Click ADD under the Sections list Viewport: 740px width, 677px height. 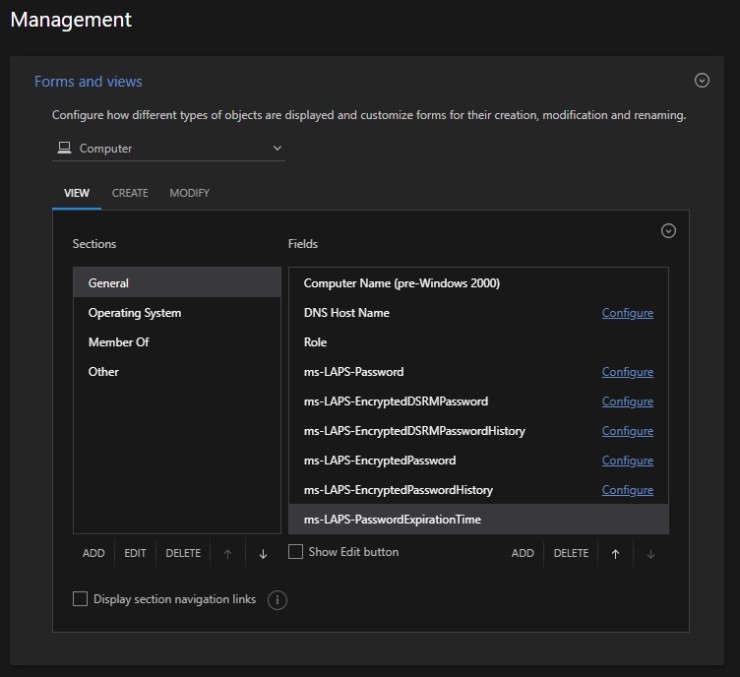click(x=93, y=553)
